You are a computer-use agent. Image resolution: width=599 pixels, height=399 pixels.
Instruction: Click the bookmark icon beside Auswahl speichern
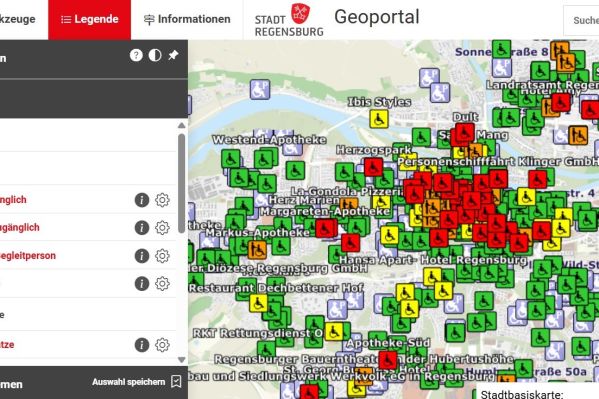coord(176,381)
